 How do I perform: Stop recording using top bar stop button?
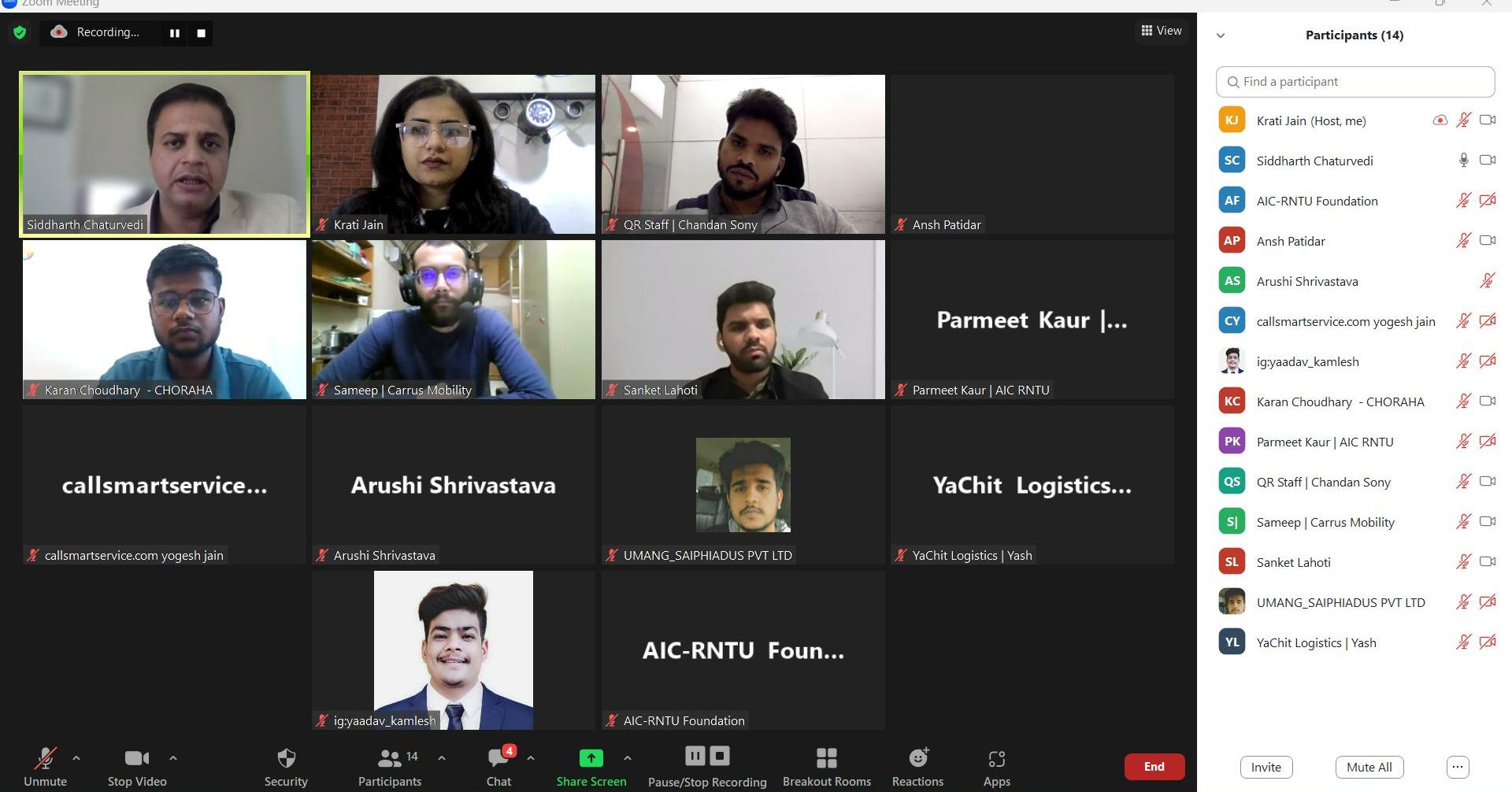click(201, 33)
